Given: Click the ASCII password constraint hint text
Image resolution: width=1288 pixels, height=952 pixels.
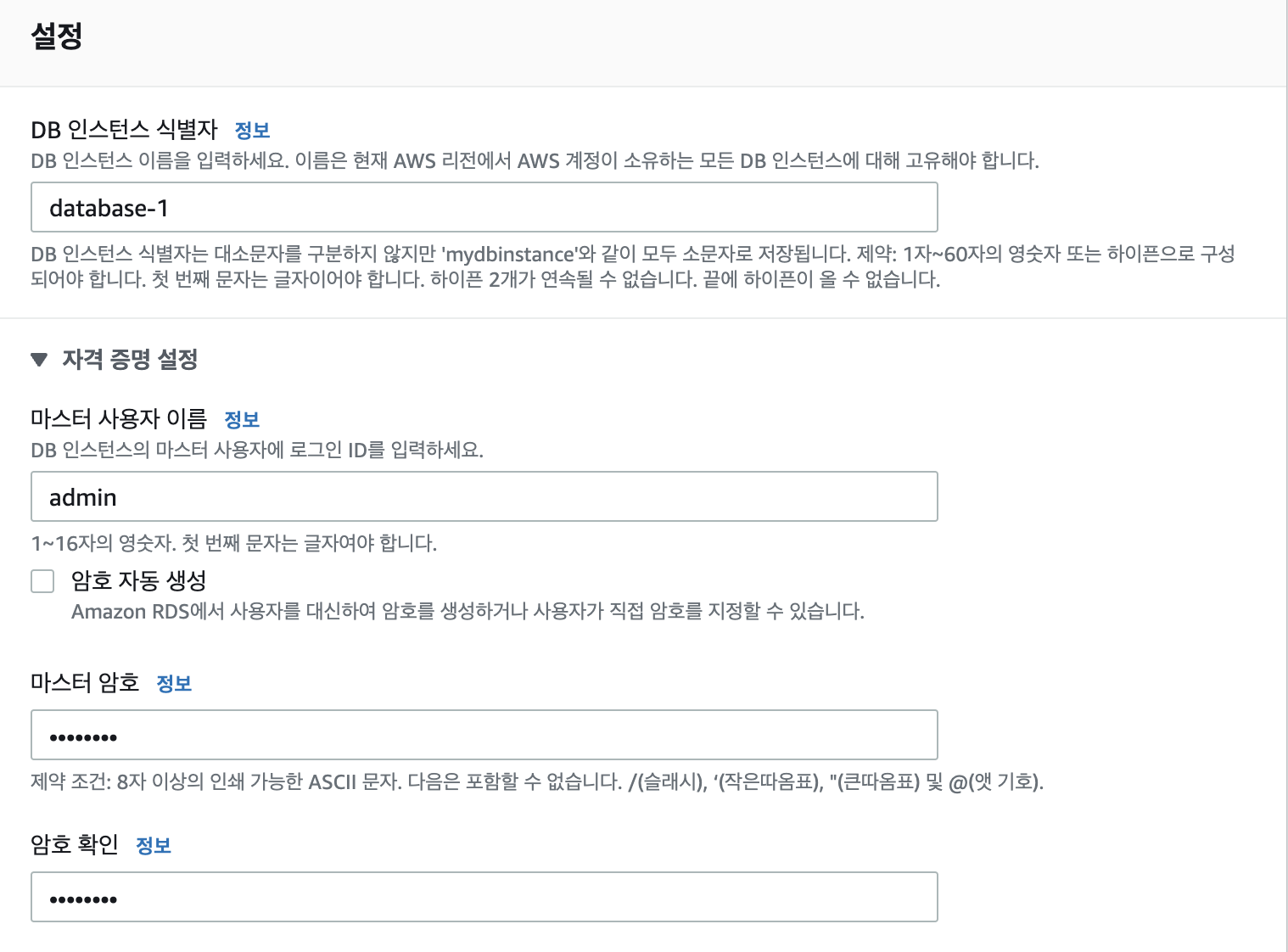Looking at the screenshot, I should [x=536, y=782].
